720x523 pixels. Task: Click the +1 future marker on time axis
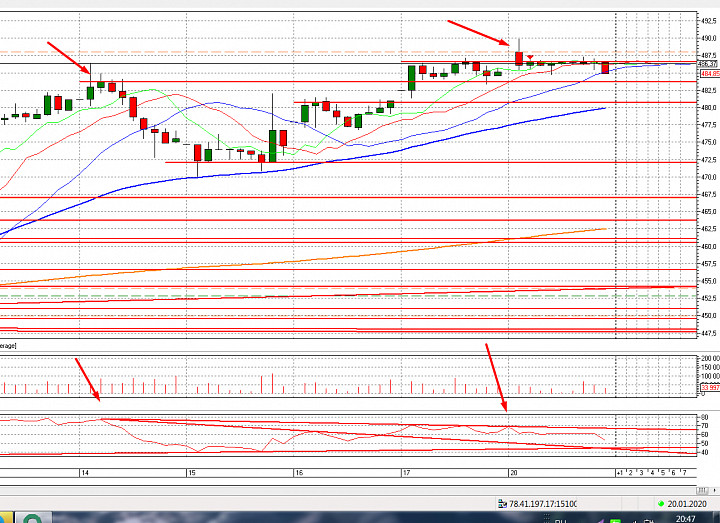click(620, 472)
